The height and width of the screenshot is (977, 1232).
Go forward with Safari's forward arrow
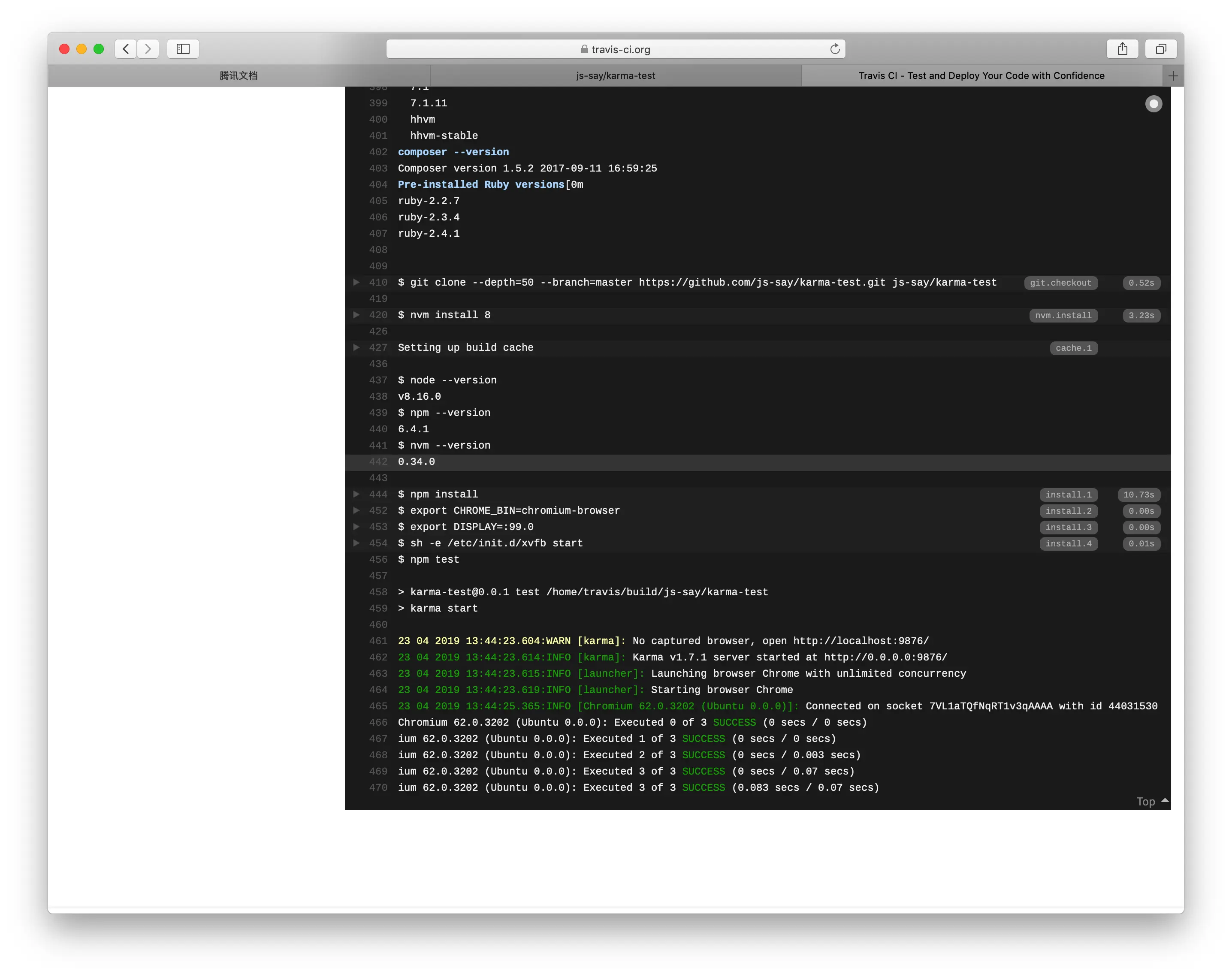coord(148,49)
